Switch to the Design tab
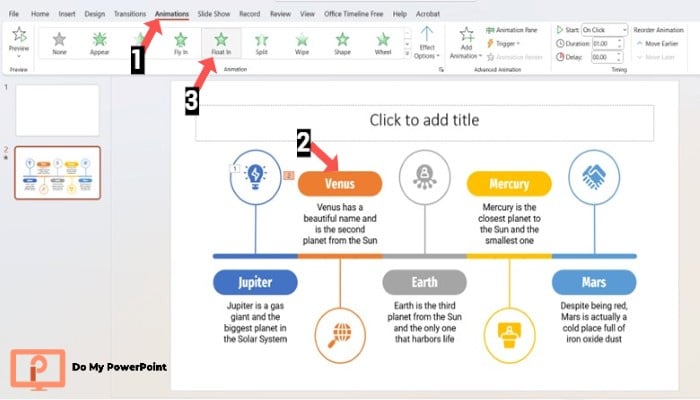 (x=95, y=14)
